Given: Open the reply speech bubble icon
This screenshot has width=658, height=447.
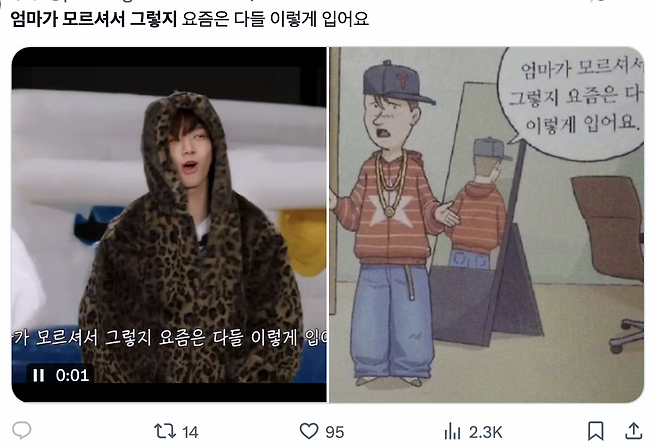Looking at the screenshot, I should (x=21, y=431).
